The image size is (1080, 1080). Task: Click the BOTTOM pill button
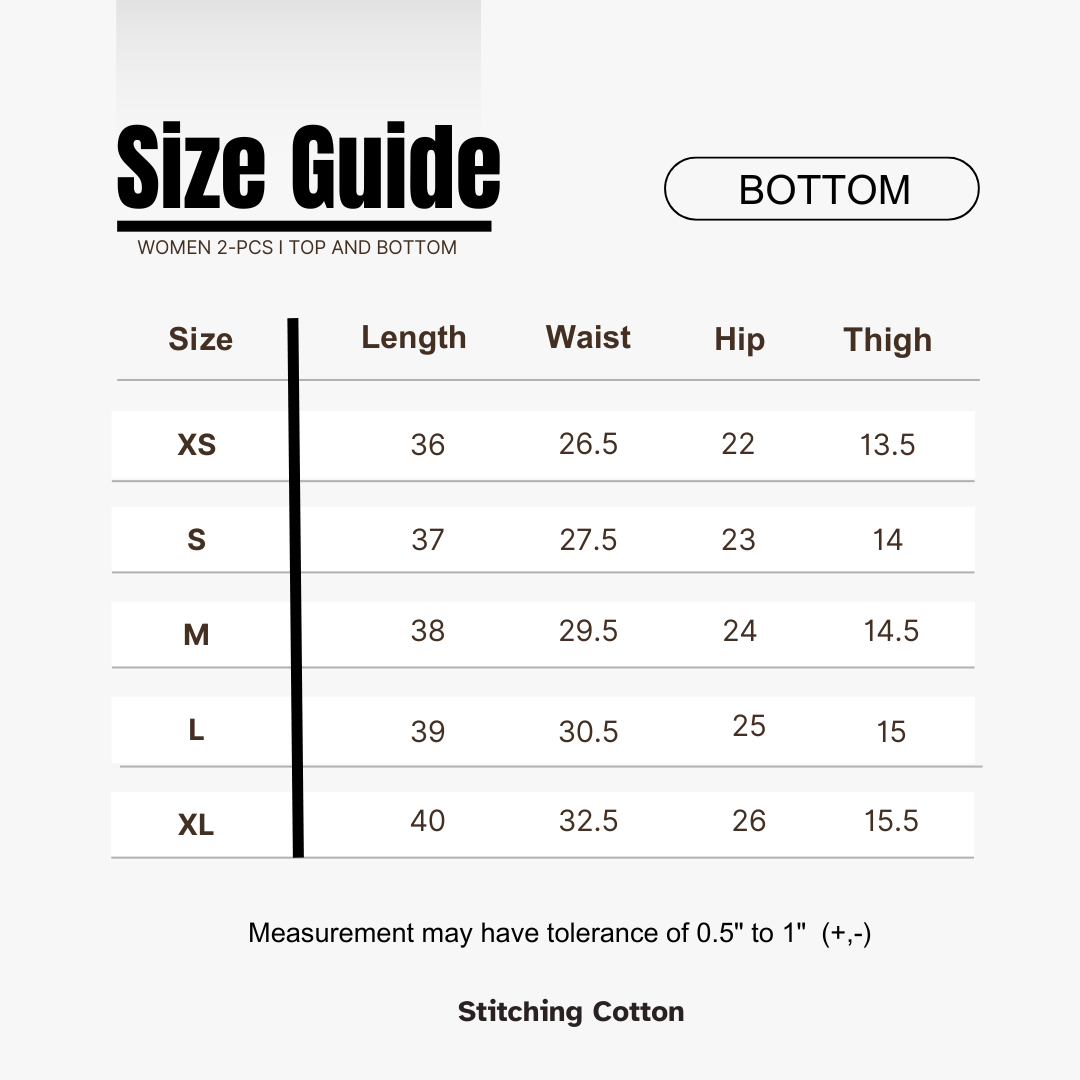[821, 189]
